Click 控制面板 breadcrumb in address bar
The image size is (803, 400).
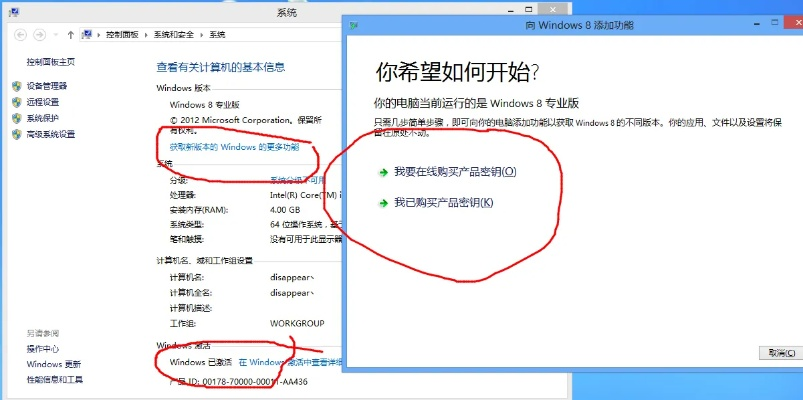[x=122, y=35]
